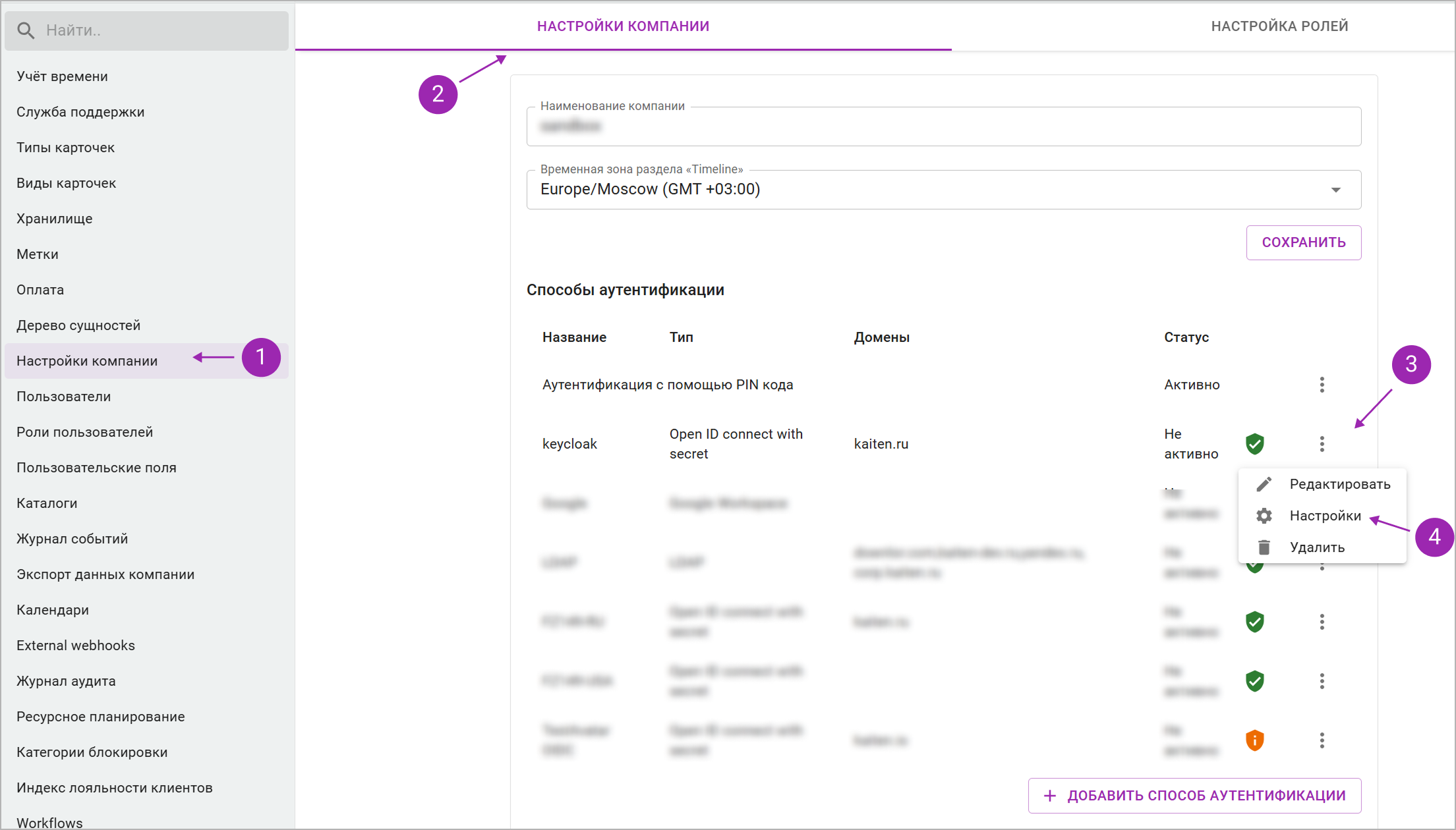Screen dimensions: 1456x830
Task: Choose Редактировать from context menu
Action: pos(1322,484)
